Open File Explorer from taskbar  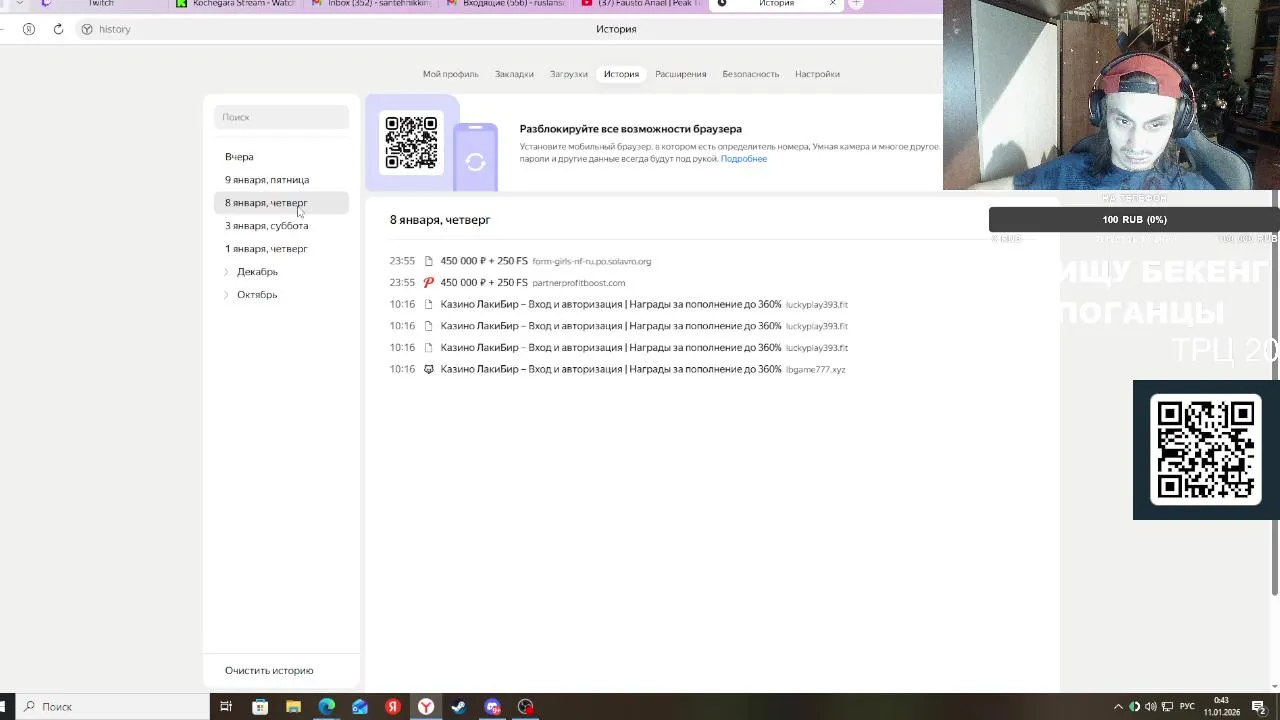(293, 707)
